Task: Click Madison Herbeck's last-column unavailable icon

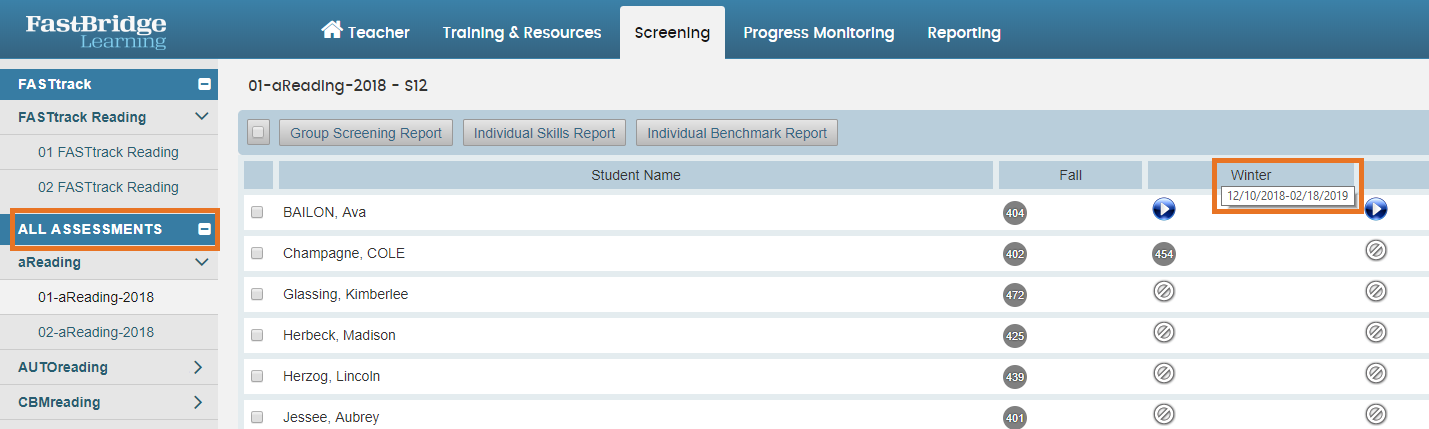Action: 1376,331
